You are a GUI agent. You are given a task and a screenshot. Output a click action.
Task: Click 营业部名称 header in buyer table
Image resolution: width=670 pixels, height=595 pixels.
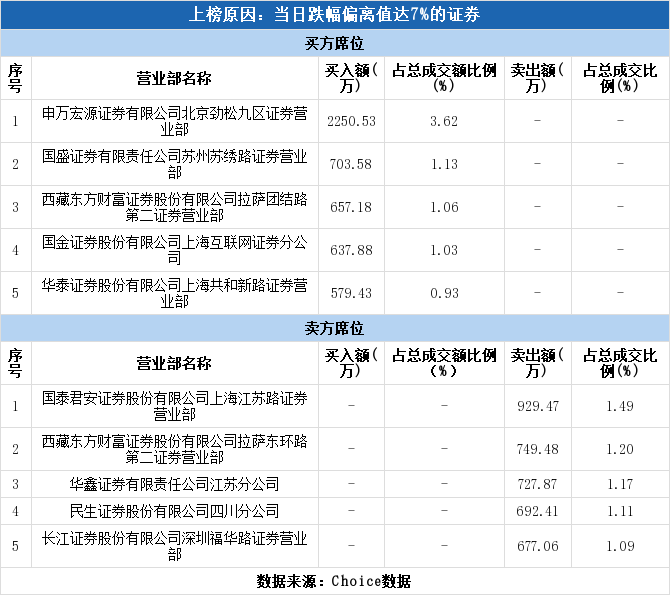tap(174, 78)
